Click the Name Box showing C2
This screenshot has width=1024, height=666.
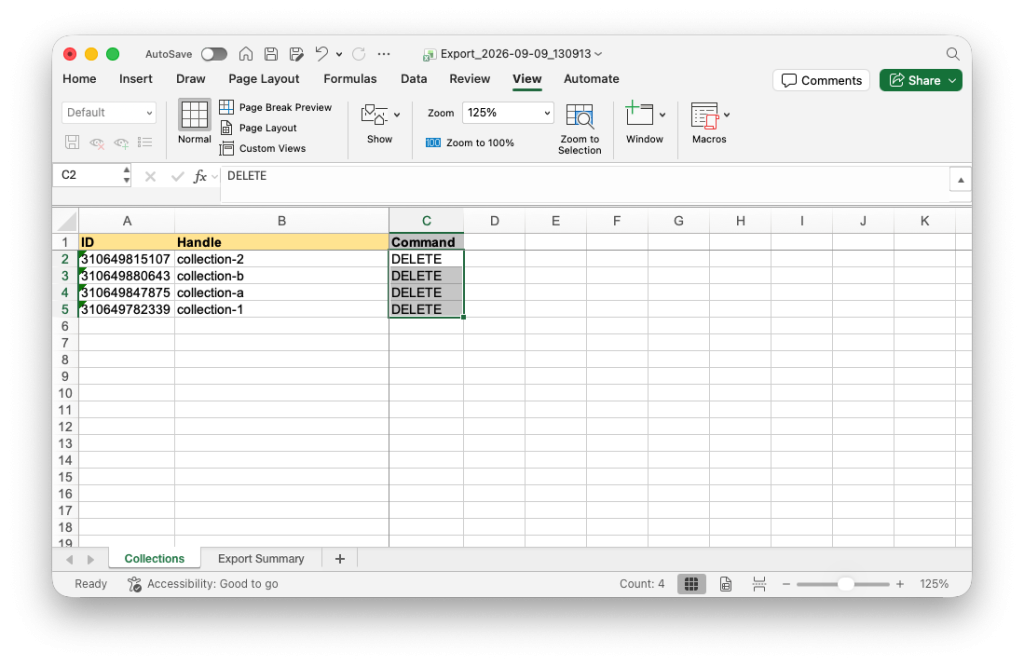click(86, 175)
